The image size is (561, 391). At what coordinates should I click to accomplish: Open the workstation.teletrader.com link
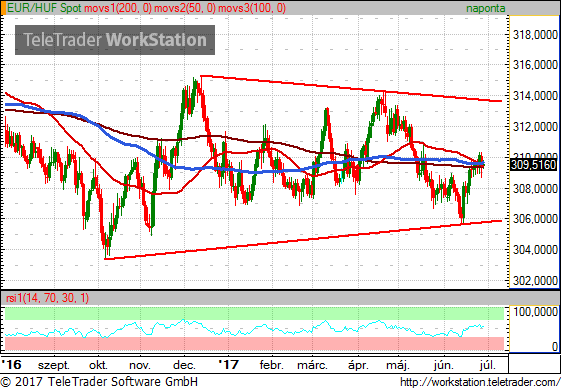(479, 382)
